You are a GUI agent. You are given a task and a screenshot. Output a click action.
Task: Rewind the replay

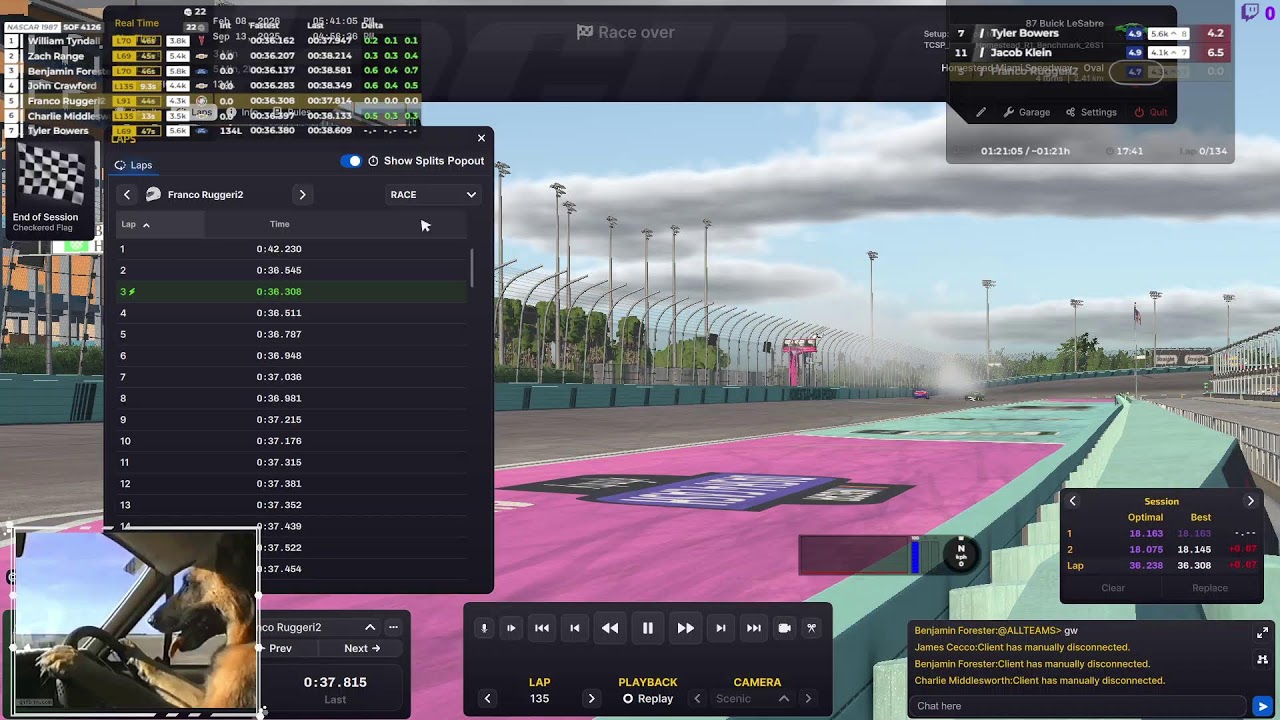tap(610, 628)
